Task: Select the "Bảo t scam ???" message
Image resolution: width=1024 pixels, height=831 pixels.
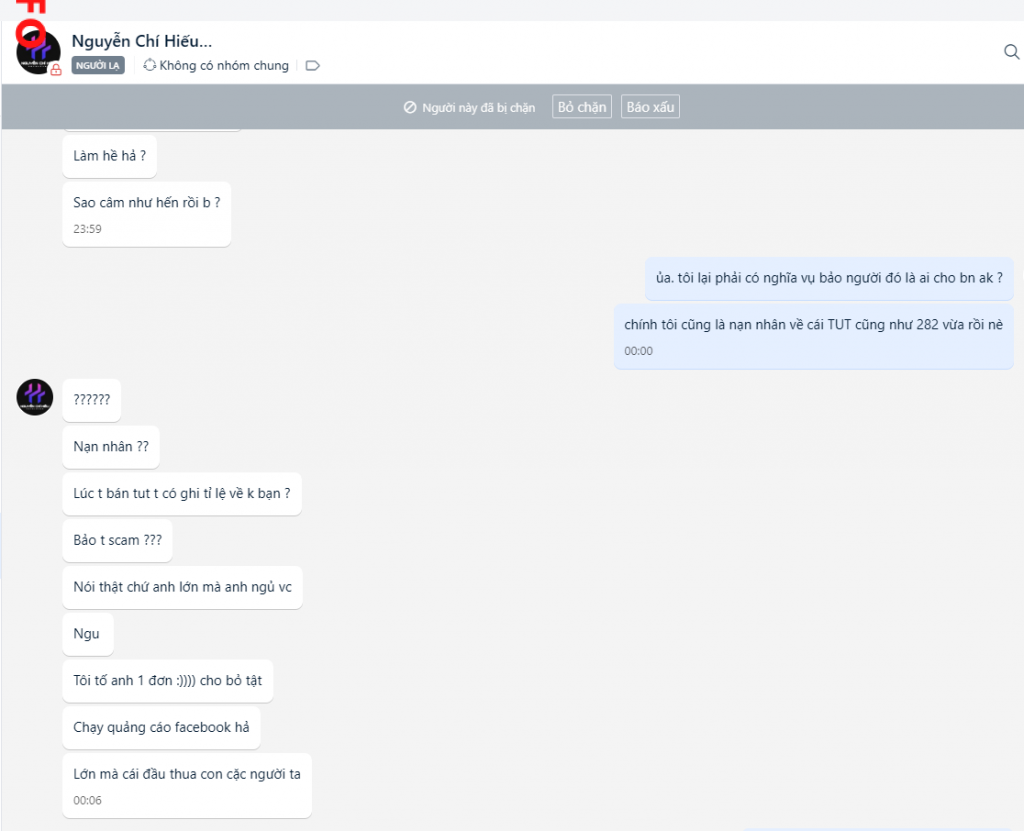Action: pos(117,541)
